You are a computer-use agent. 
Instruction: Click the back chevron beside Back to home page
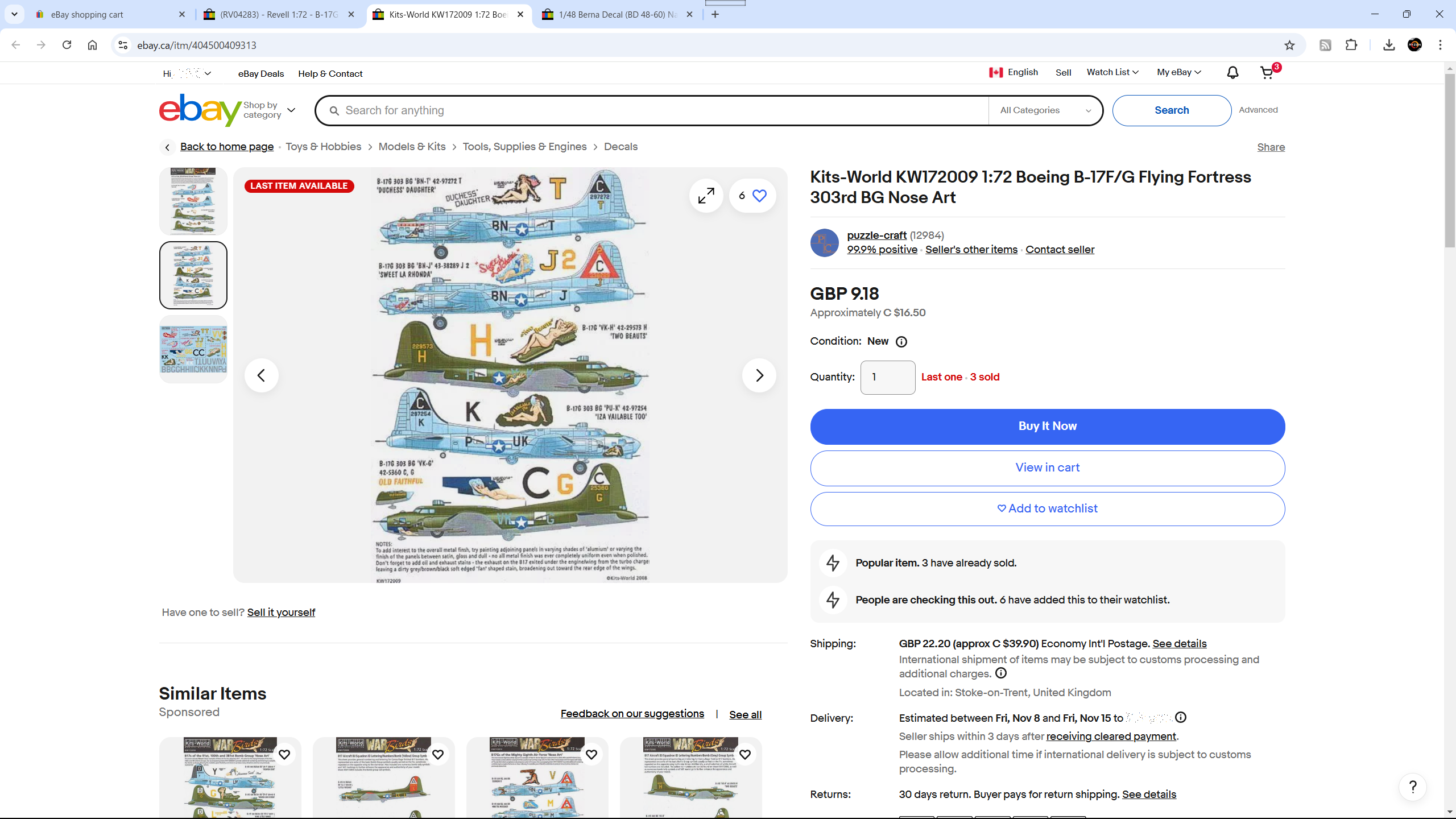(167, 147)
